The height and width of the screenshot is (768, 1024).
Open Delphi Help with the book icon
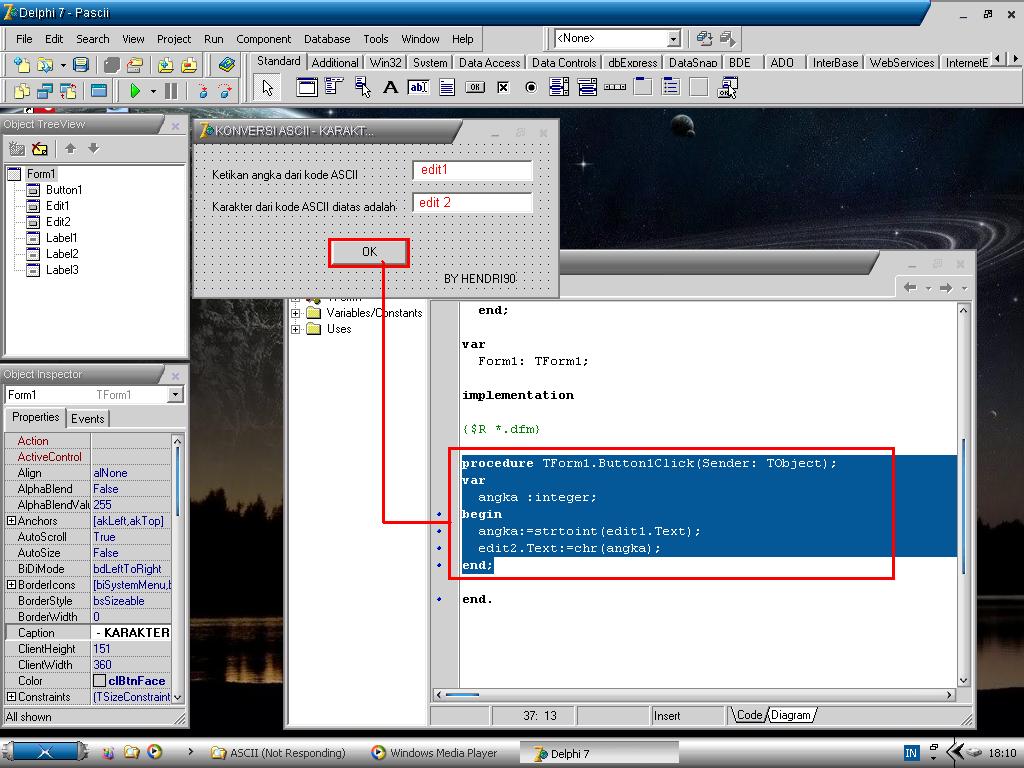pyautogui.click(x=227, y=63)
